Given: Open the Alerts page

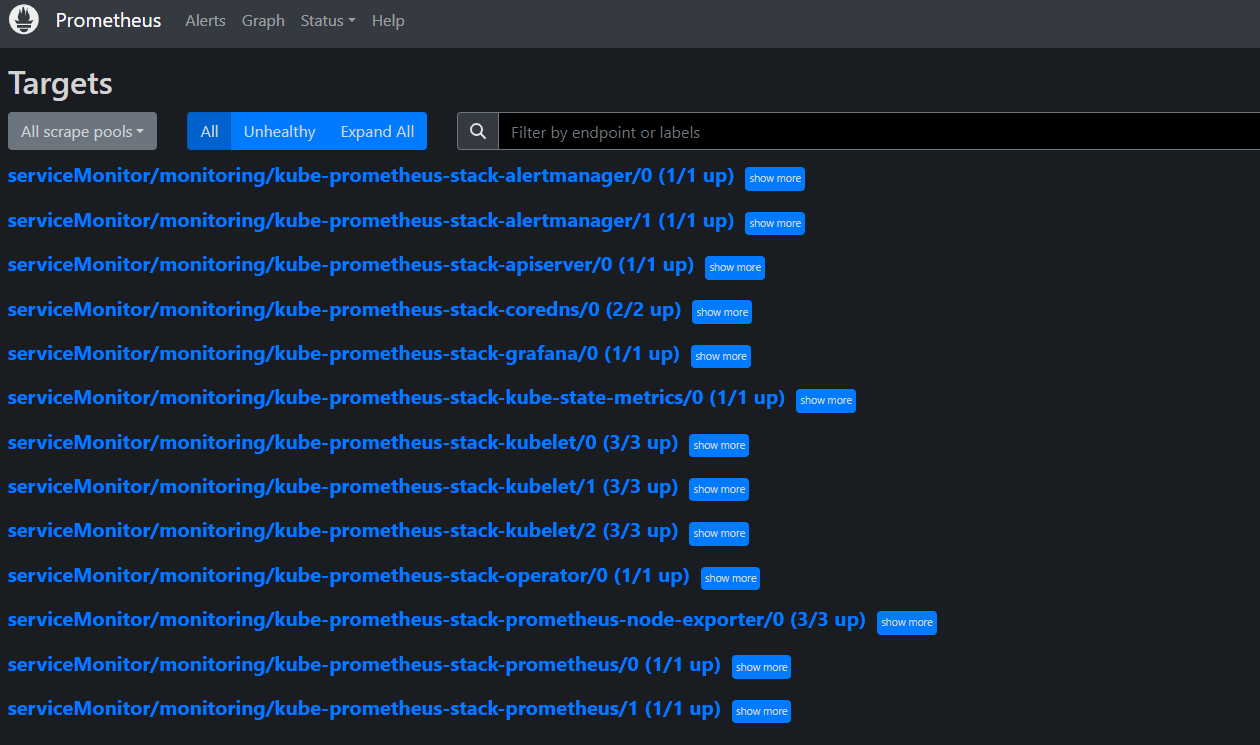Looking at the screenshot, I should pyautogui.click(x=205, y=21).
